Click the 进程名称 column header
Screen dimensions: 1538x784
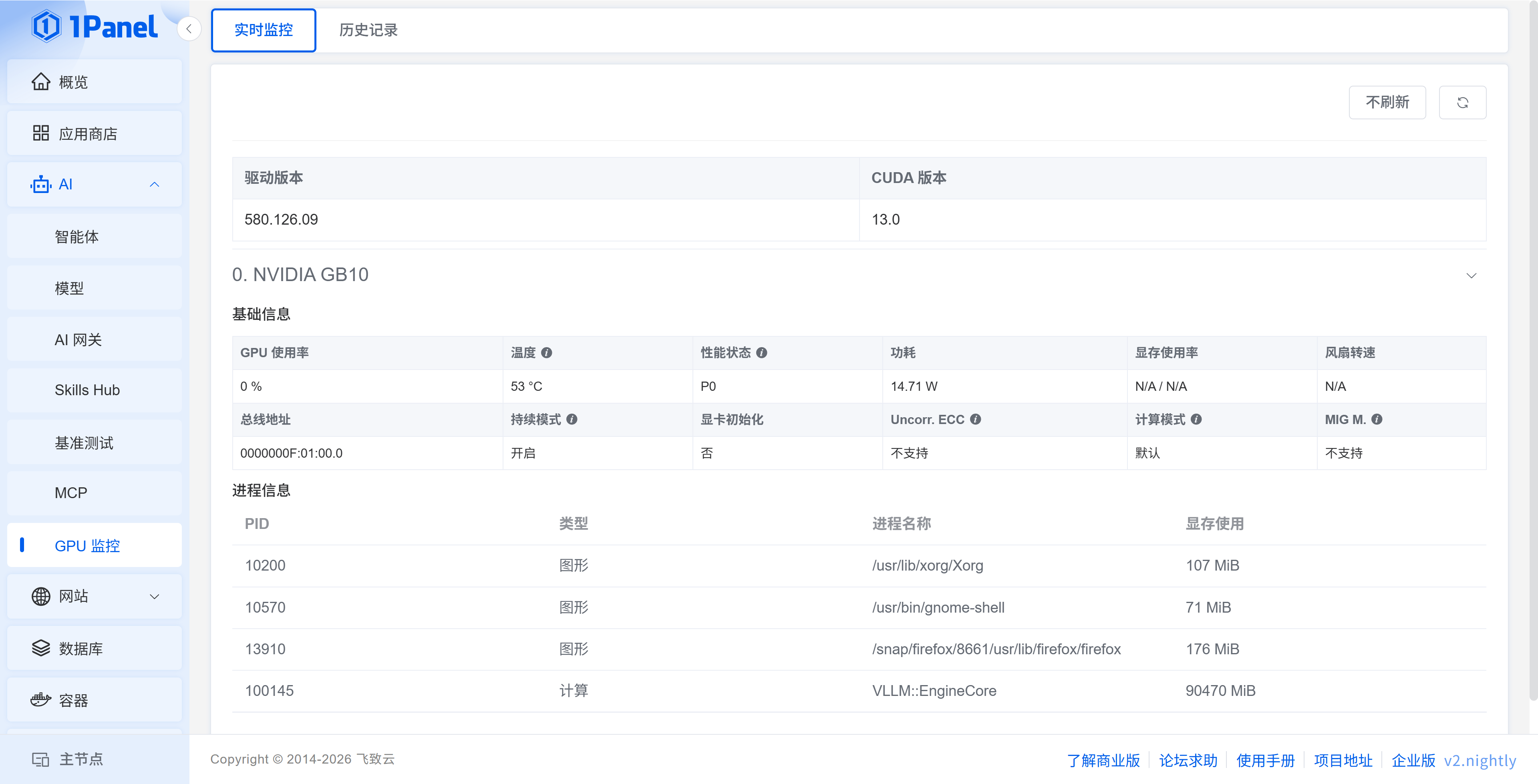pyautogui.click(x=902, y=524)
